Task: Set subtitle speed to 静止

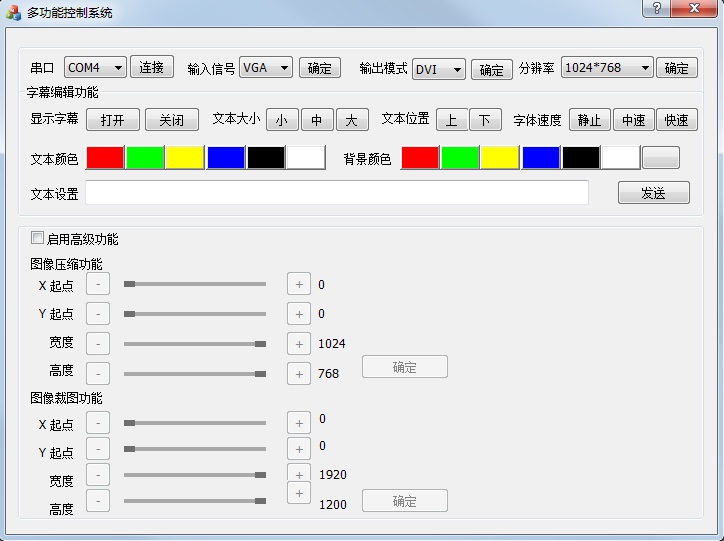Action: (x=589, y=120)
